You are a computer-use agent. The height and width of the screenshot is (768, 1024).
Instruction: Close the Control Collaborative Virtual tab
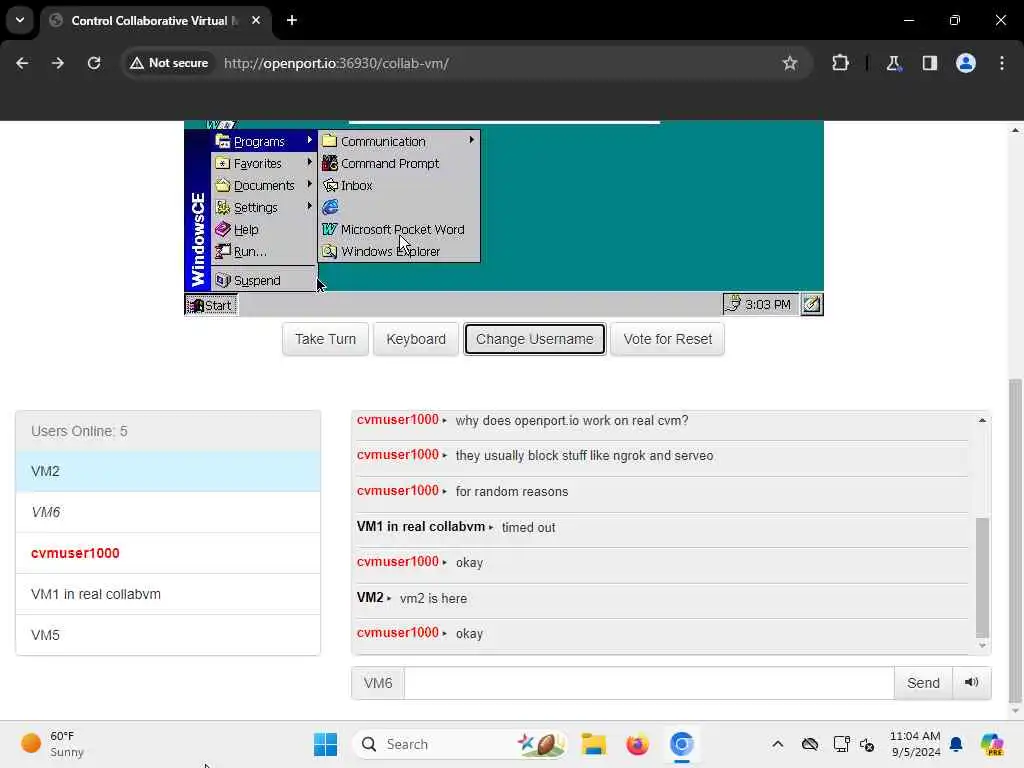(256, 20)
